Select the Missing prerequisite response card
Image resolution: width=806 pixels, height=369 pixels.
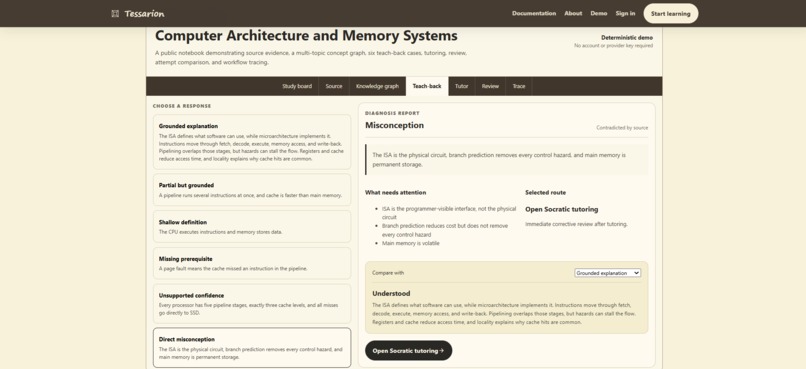pos(252,263)
